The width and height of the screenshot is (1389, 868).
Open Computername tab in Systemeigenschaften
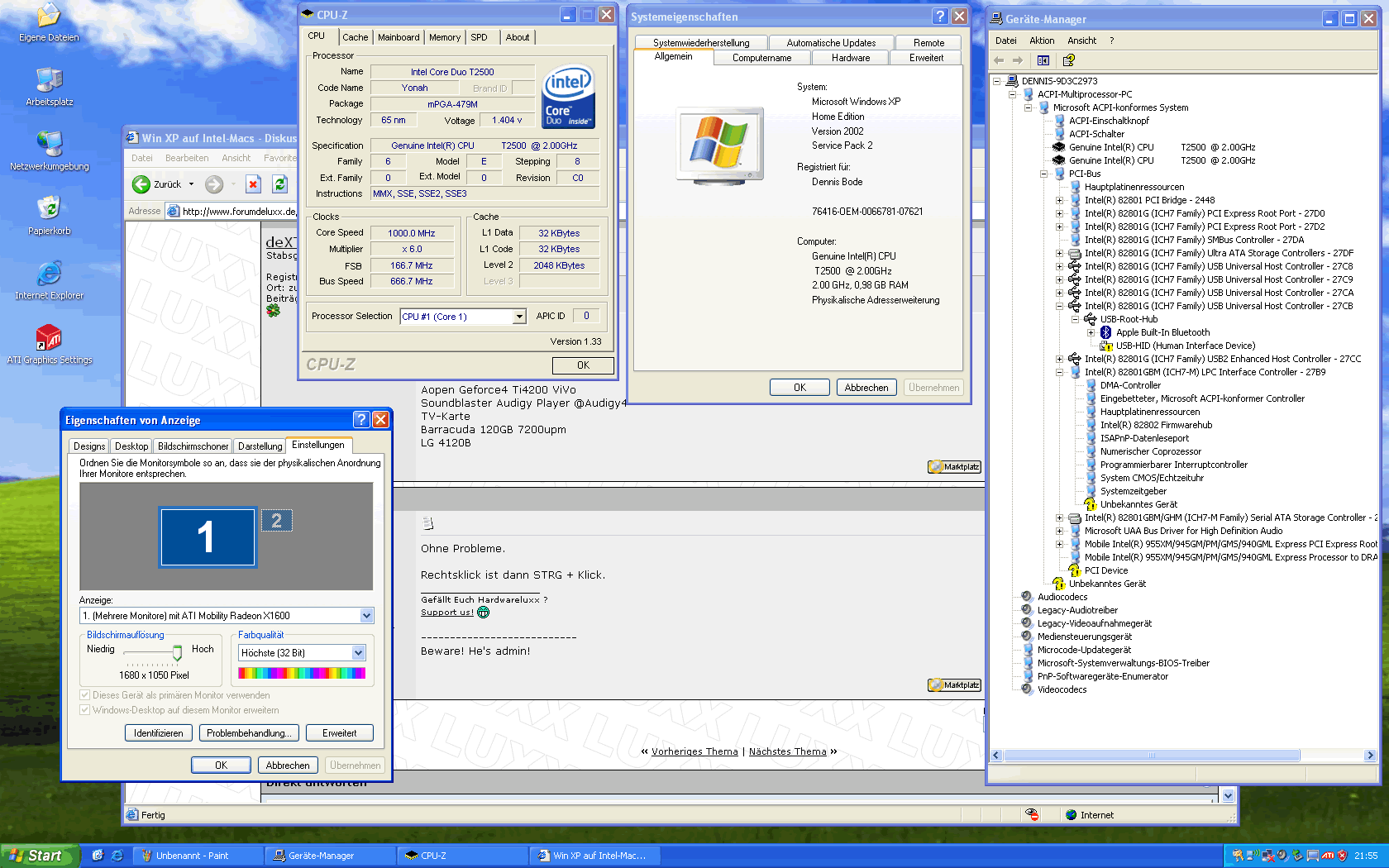click(761, 58)
